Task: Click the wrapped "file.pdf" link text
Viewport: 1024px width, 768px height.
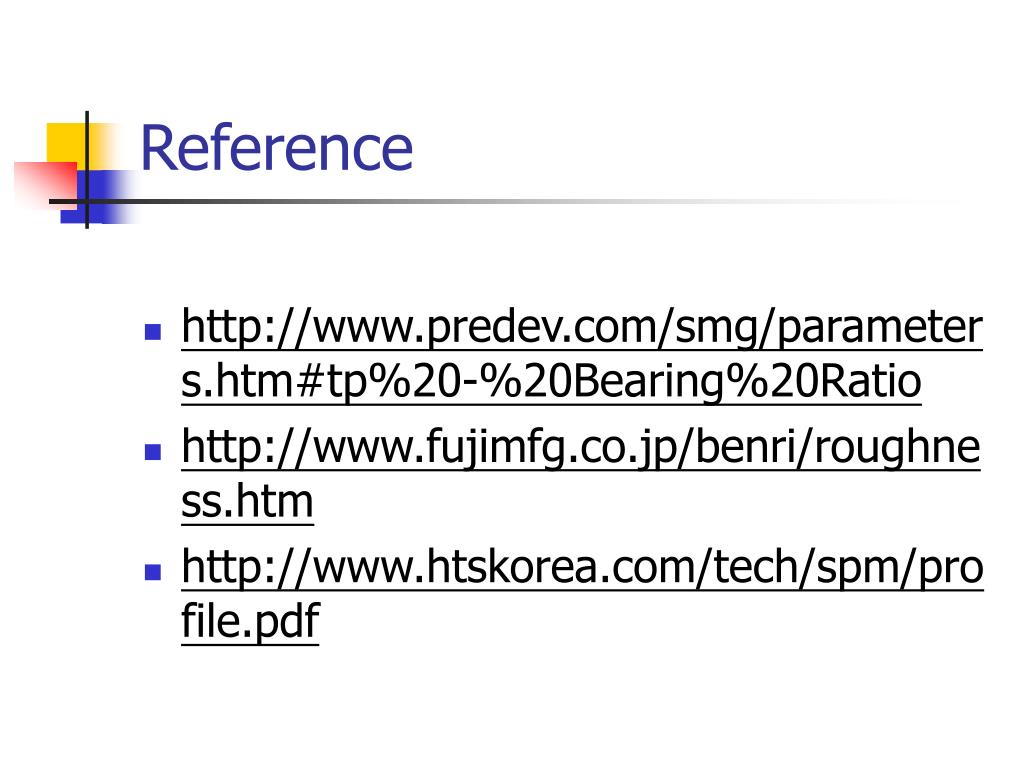Action: click(x=250, y=621)
